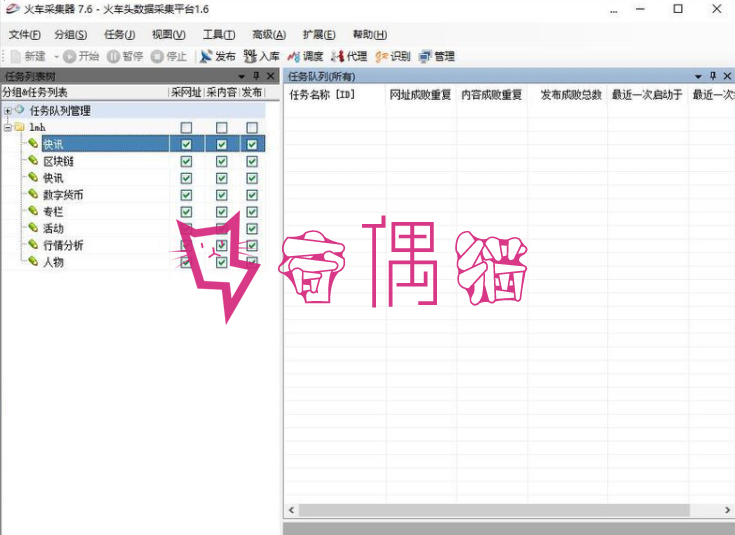Click the tag icon beside 人物
This screenshot has height=535, width=735.
pyautogui.click(x=33, y=261)
